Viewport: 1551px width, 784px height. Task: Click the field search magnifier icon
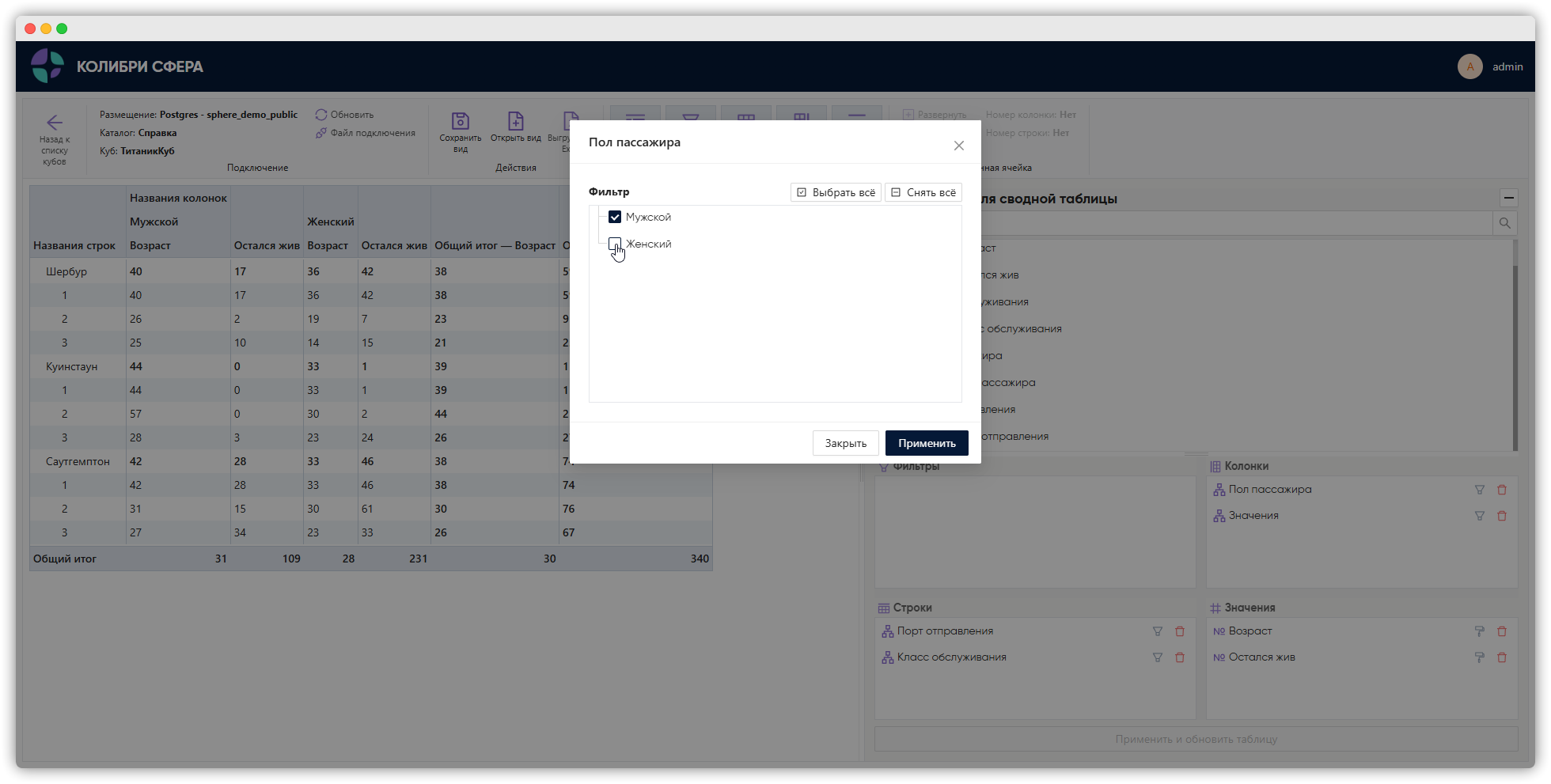tap(1505, 223)
